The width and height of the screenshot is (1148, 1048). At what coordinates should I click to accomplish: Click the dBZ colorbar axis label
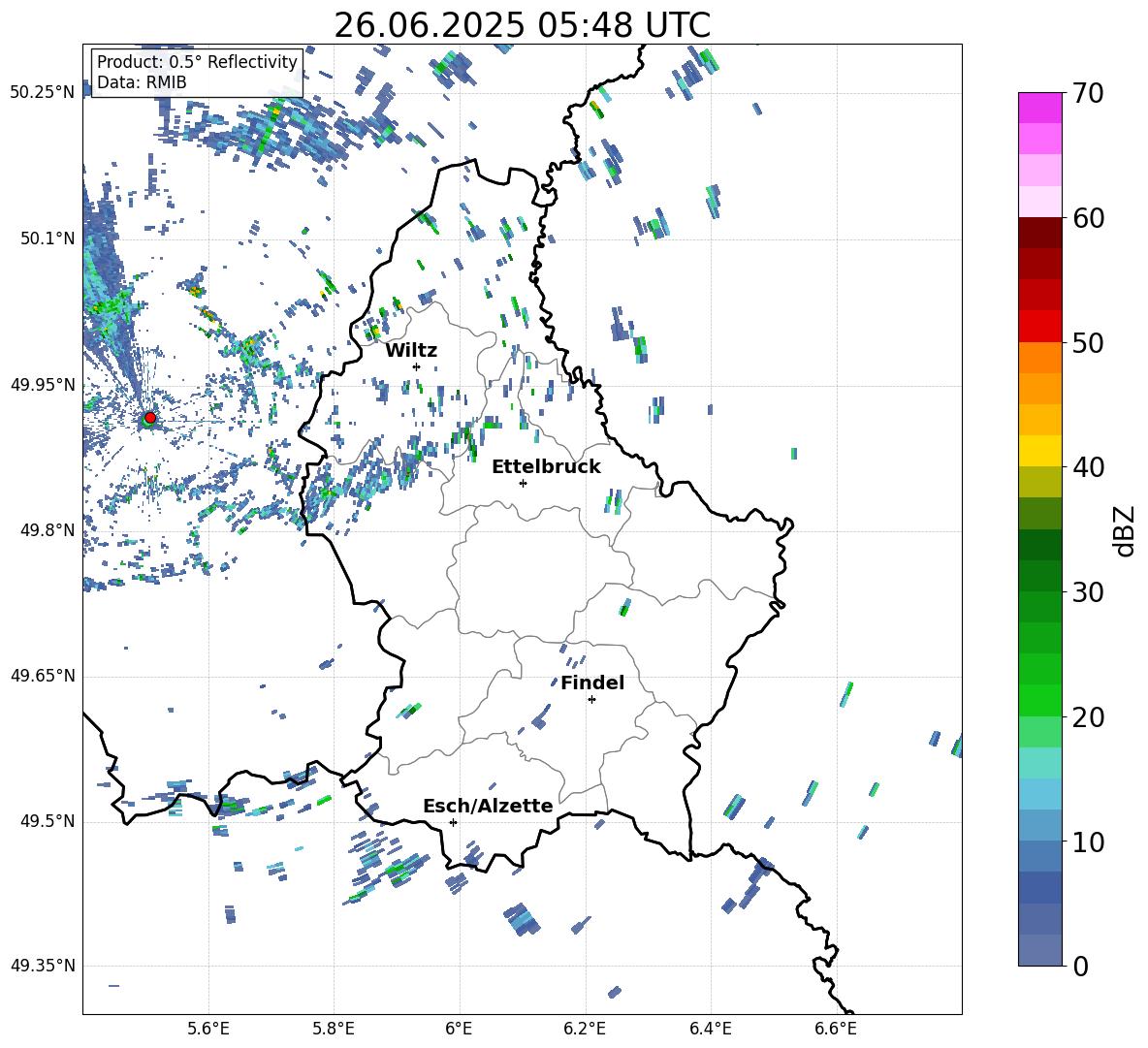click(x=1126, y=530)
